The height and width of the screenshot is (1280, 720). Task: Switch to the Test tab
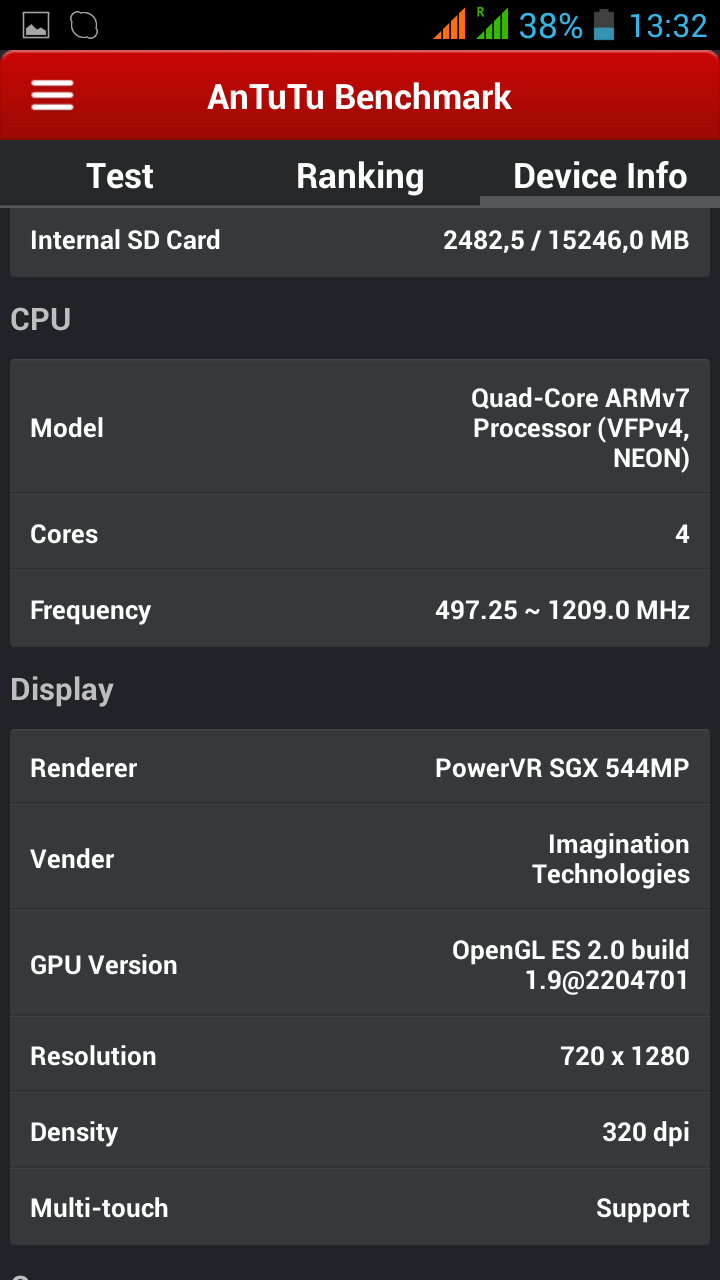pos(120,176)
